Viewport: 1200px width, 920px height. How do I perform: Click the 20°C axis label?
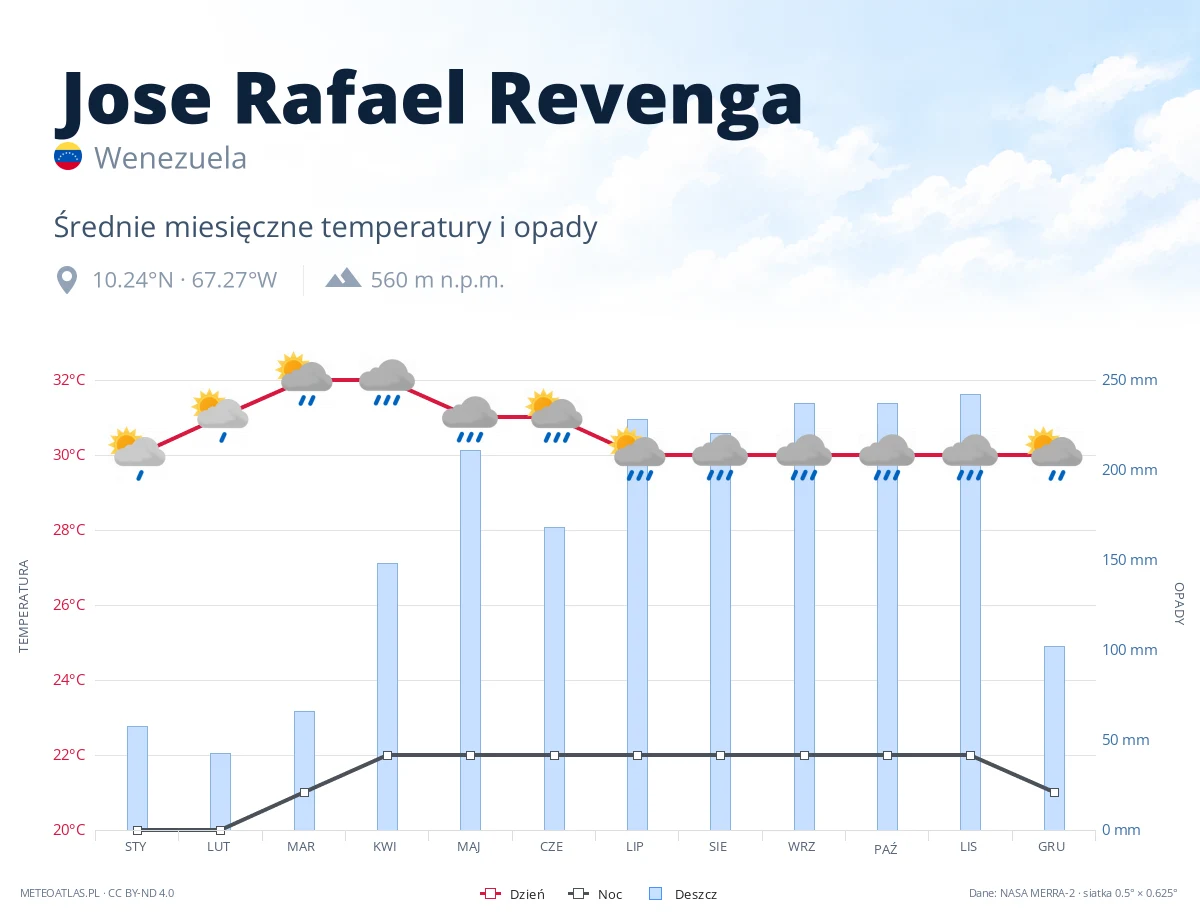click(x=69, y=830)
